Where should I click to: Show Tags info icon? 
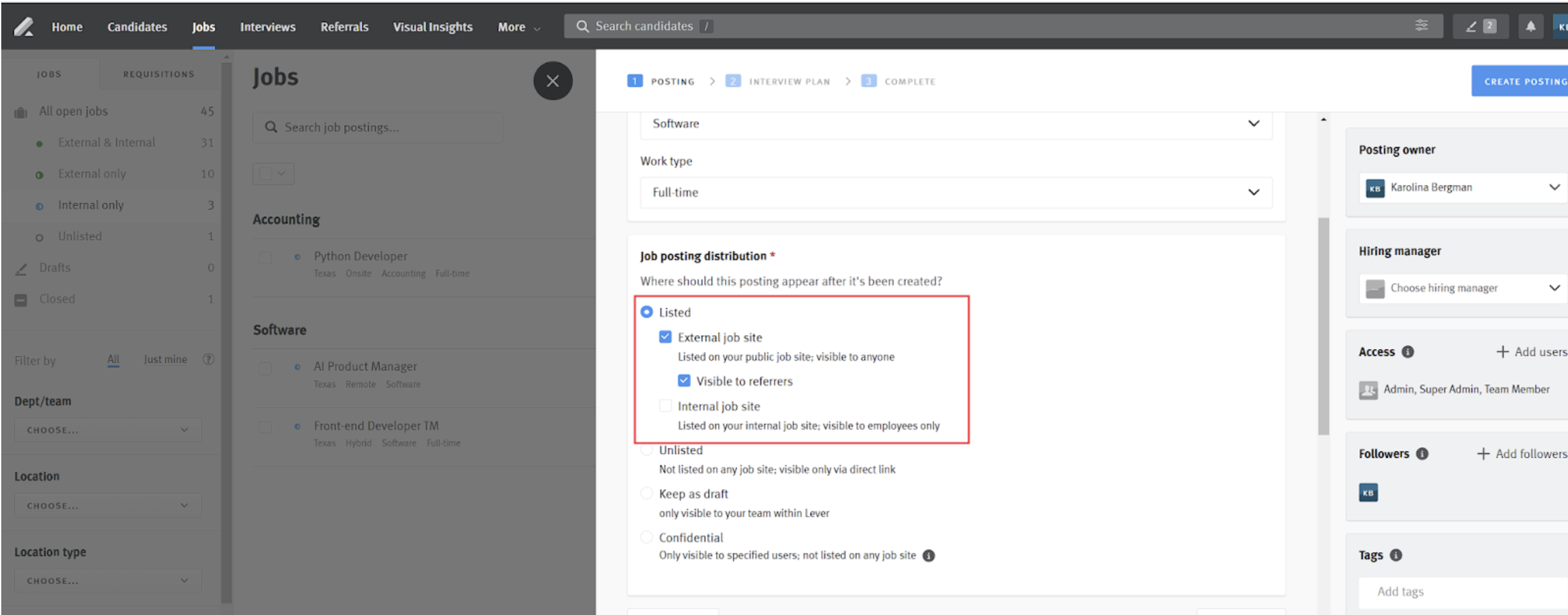[1396, 555]
